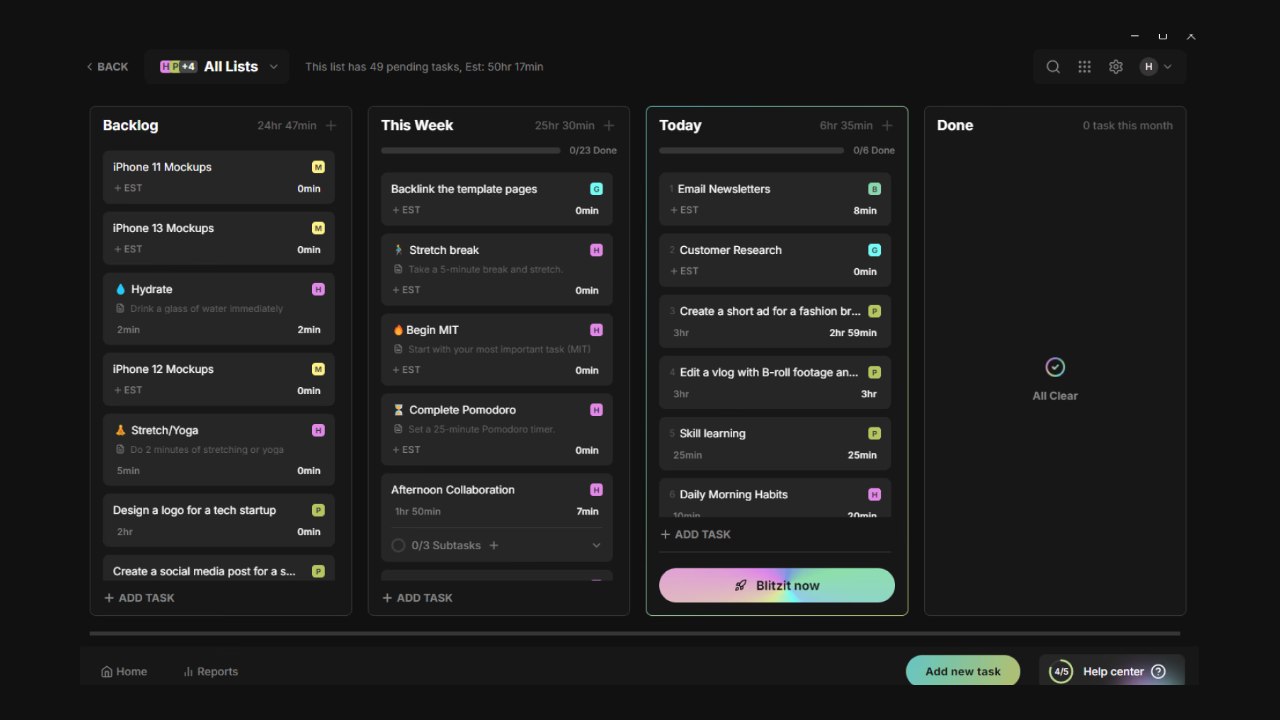Click Add new task button
1280x720 pixels.
[x=963, y=671]
